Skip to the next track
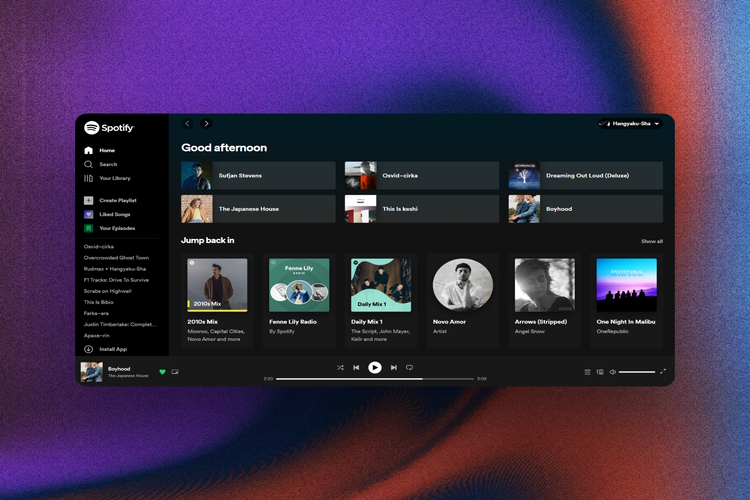 (394, 367)
